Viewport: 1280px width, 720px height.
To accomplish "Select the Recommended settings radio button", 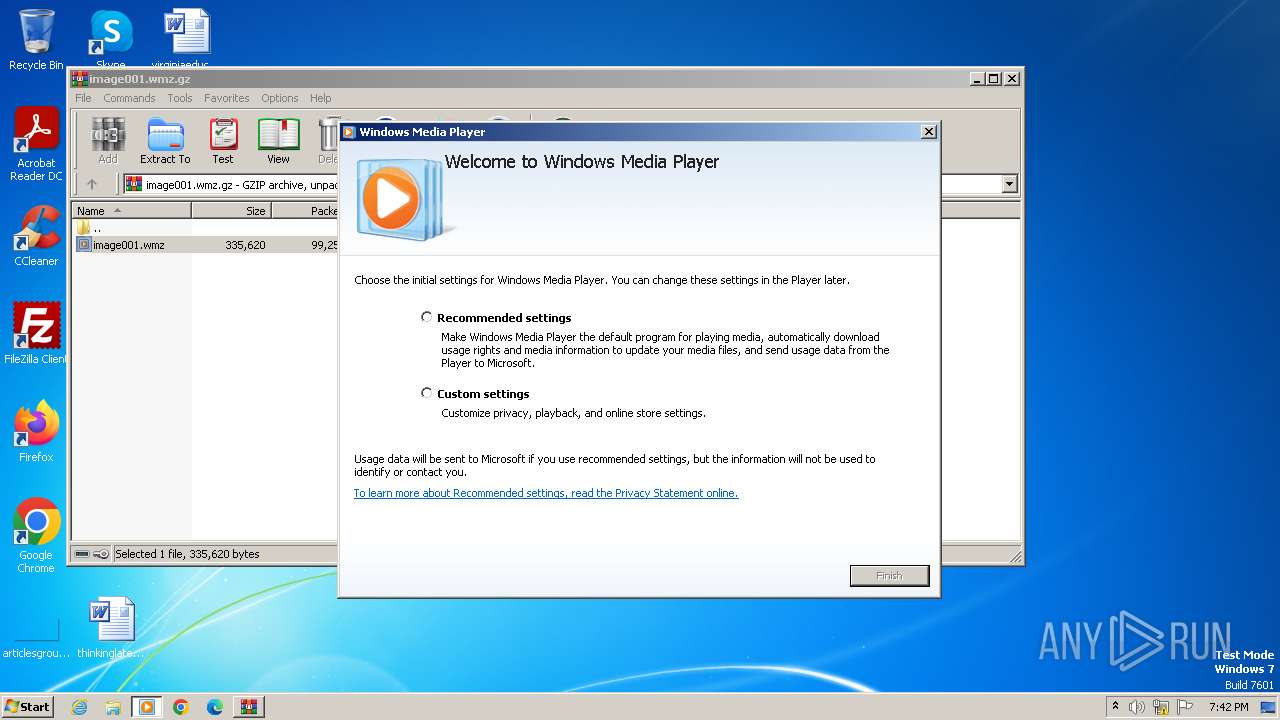I will coord(427,317).
